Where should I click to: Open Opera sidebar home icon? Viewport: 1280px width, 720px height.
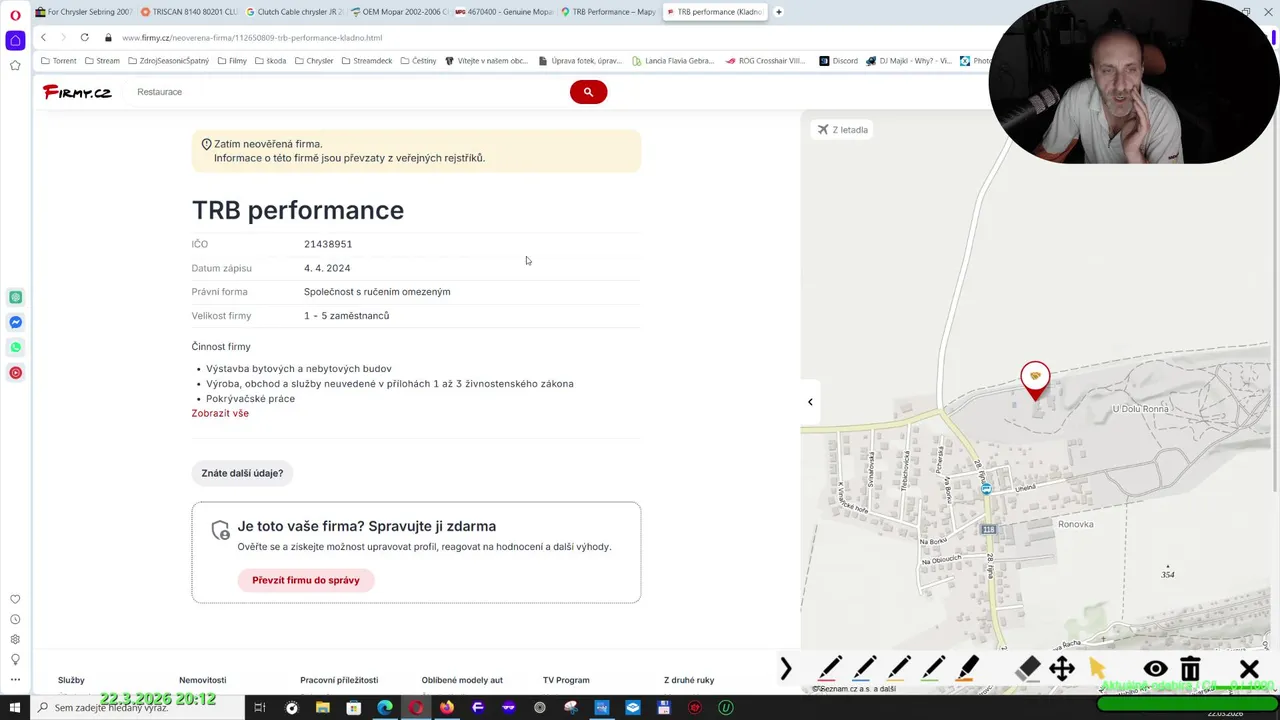coord(15,40)
